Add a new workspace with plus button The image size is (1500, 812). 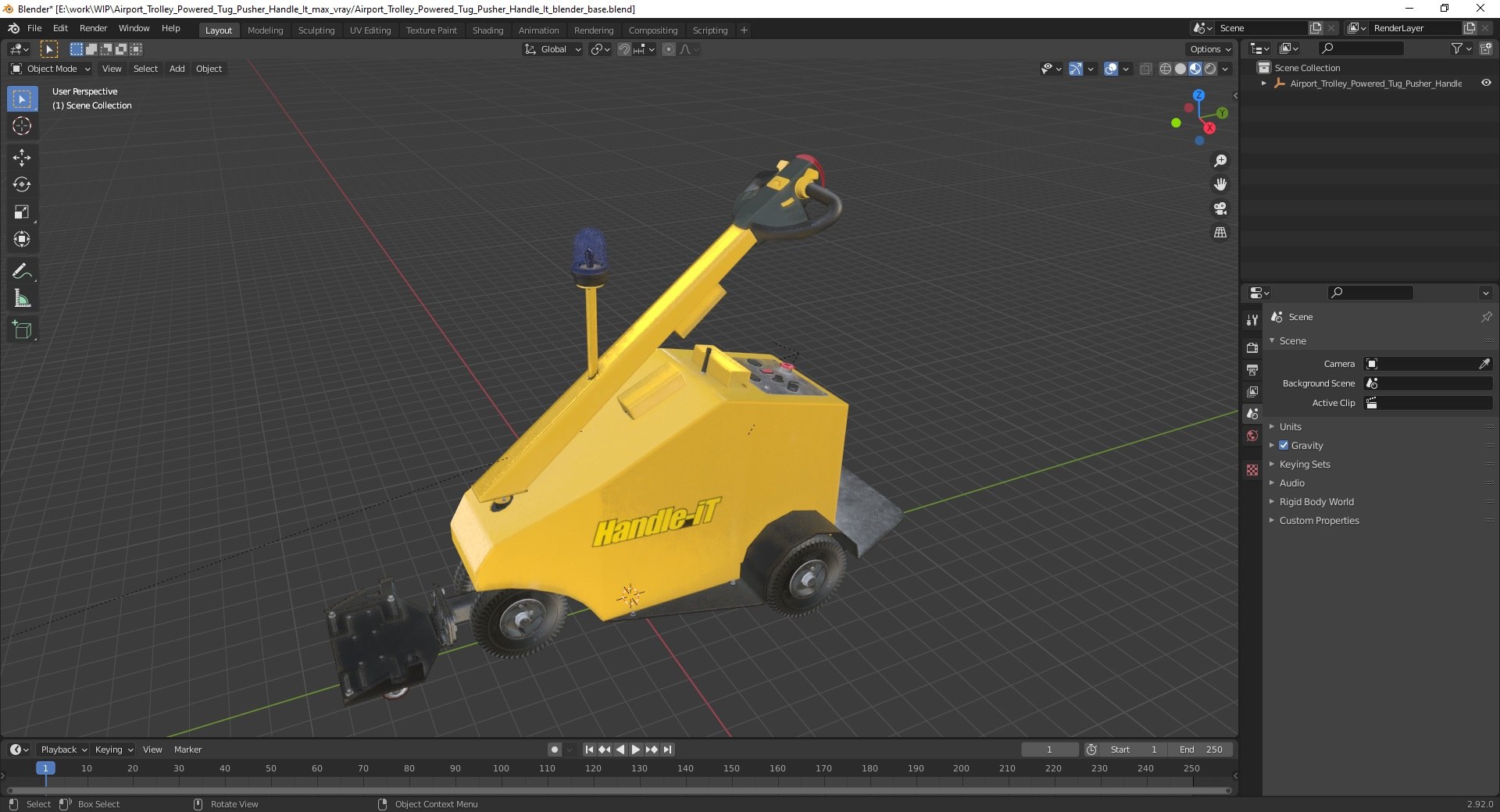pyautogui.click(x=744, y=30)
